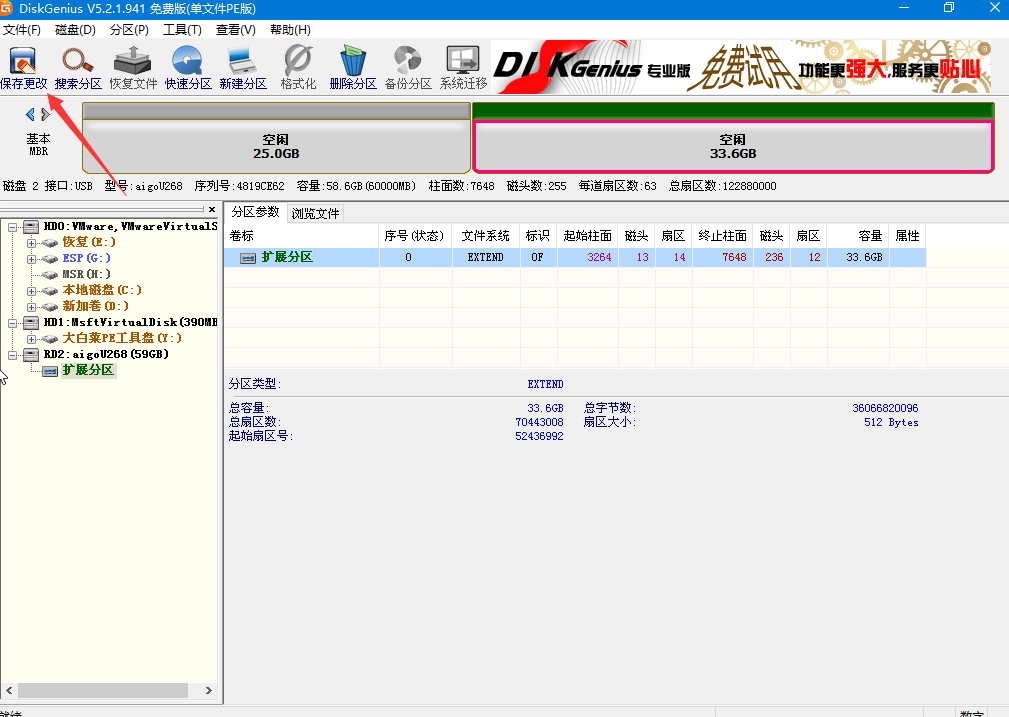
Task: Select the 扩展分区 item in the disk tree
Action: click(88, 370)
